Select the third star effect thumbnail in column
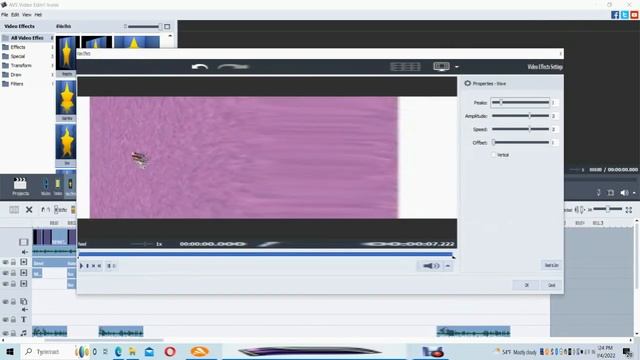 coord(66,142)
